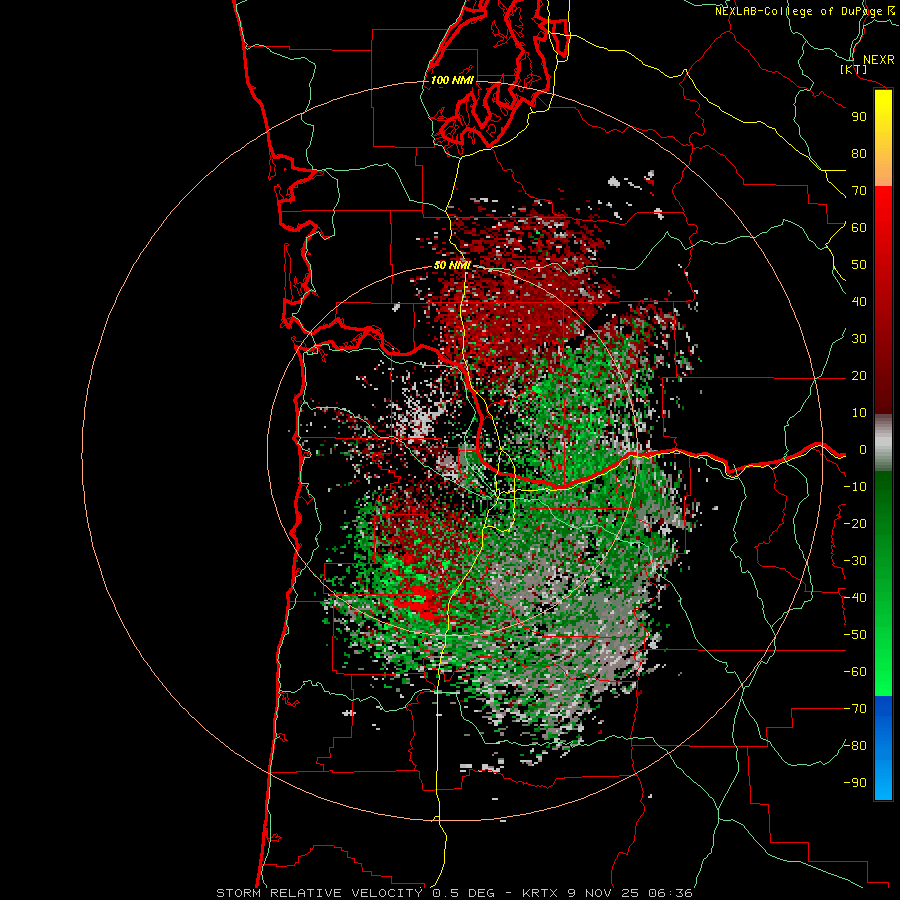
Task: Click the -60 value on the velocity scale
Action: [855, 672]
